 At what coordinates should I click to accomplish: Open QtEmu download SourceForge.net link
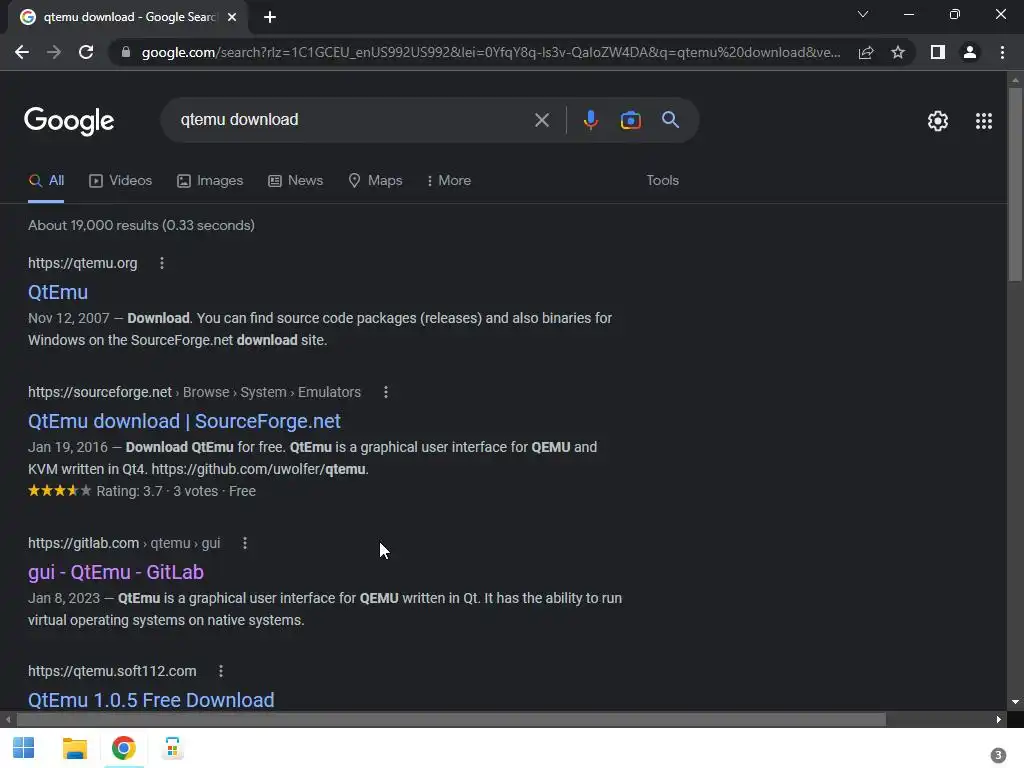[x=184, y=421]
